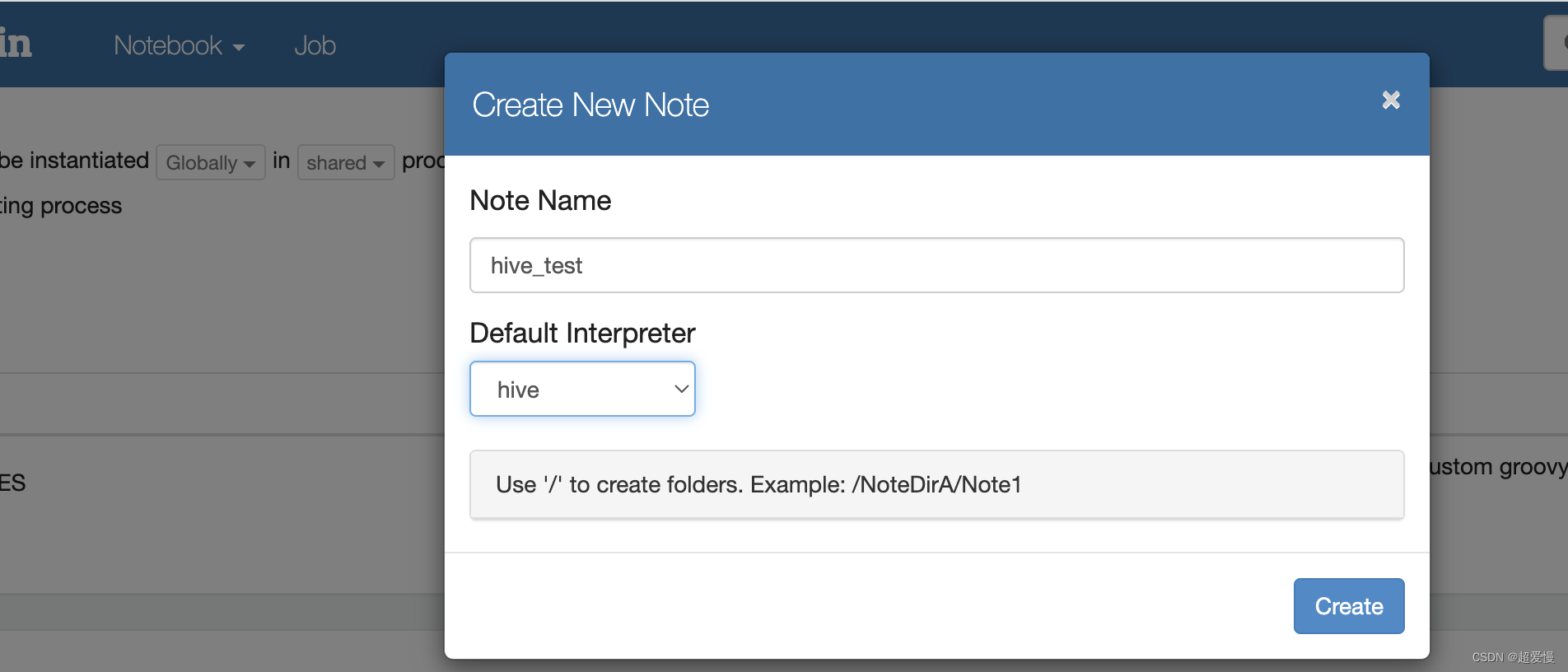1568x672 pixels.
Task: Click the Create New Note title
Action: (x=590, y=105)
